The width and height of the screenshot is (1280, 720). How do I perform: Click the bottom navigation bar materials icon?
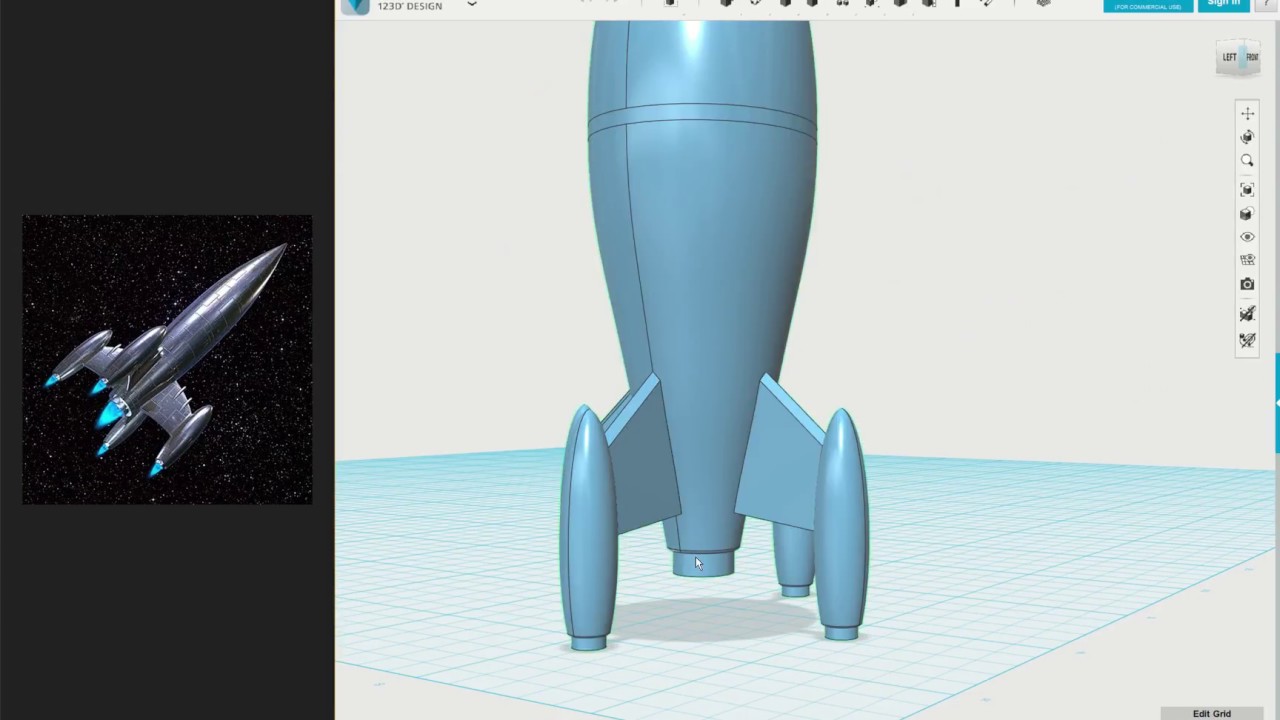point(1247,341)
